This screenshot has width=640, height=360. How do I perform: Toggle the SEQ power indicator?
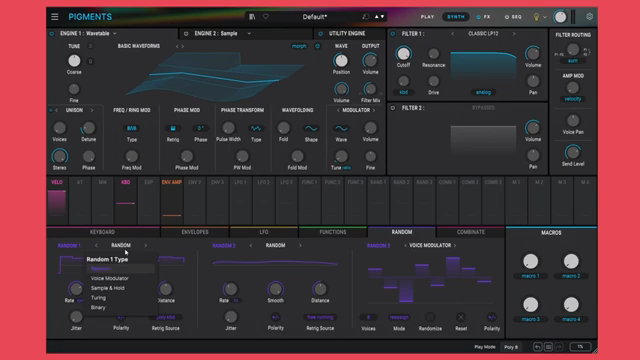[507, 17]
